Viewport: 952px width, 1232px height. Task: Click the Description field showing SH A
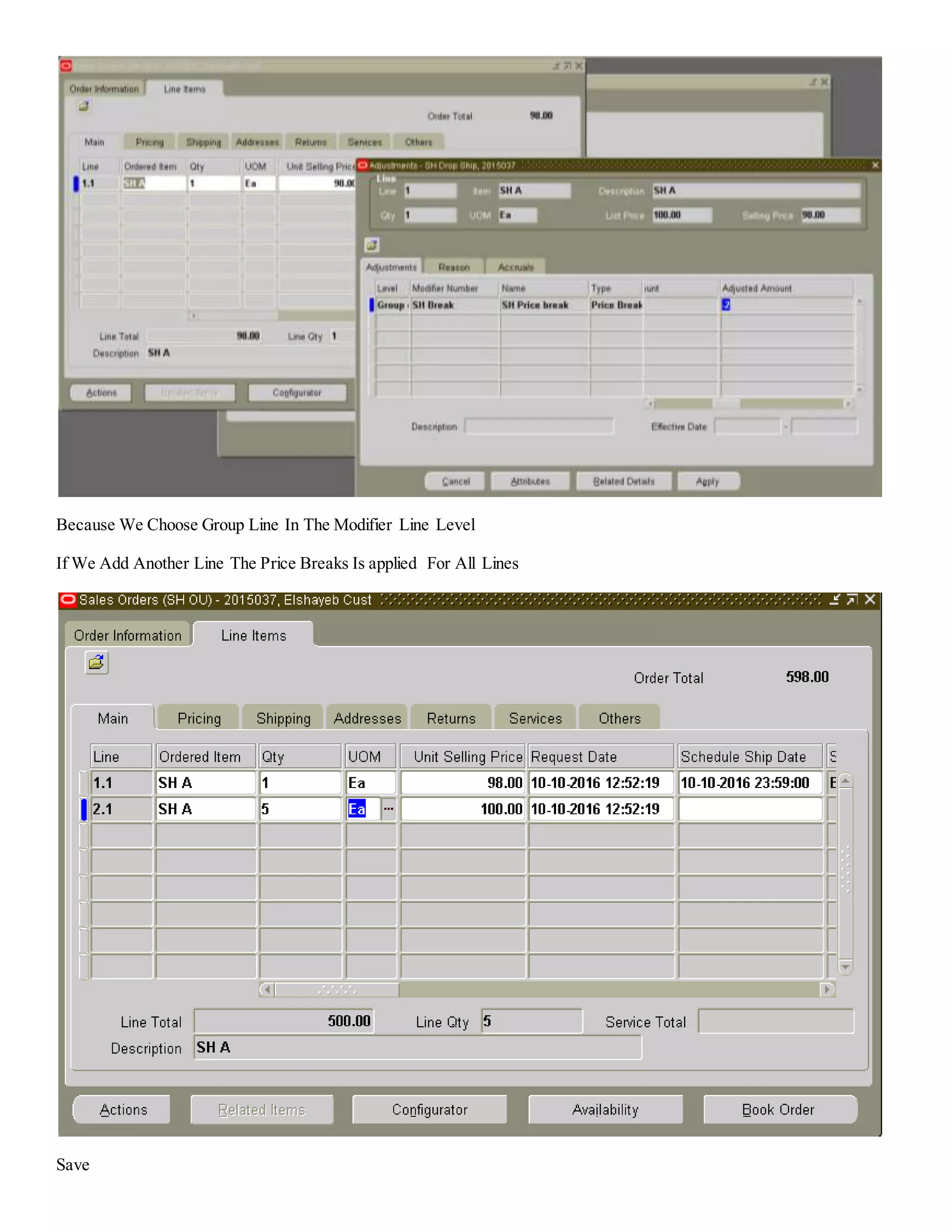(418, 1047)
